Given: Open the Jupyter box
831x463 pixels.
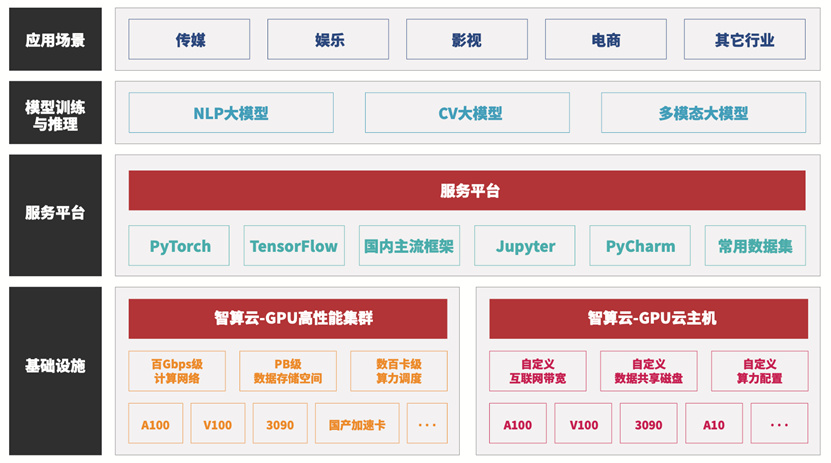Looking at the screenshot, I should coord(525,246).
